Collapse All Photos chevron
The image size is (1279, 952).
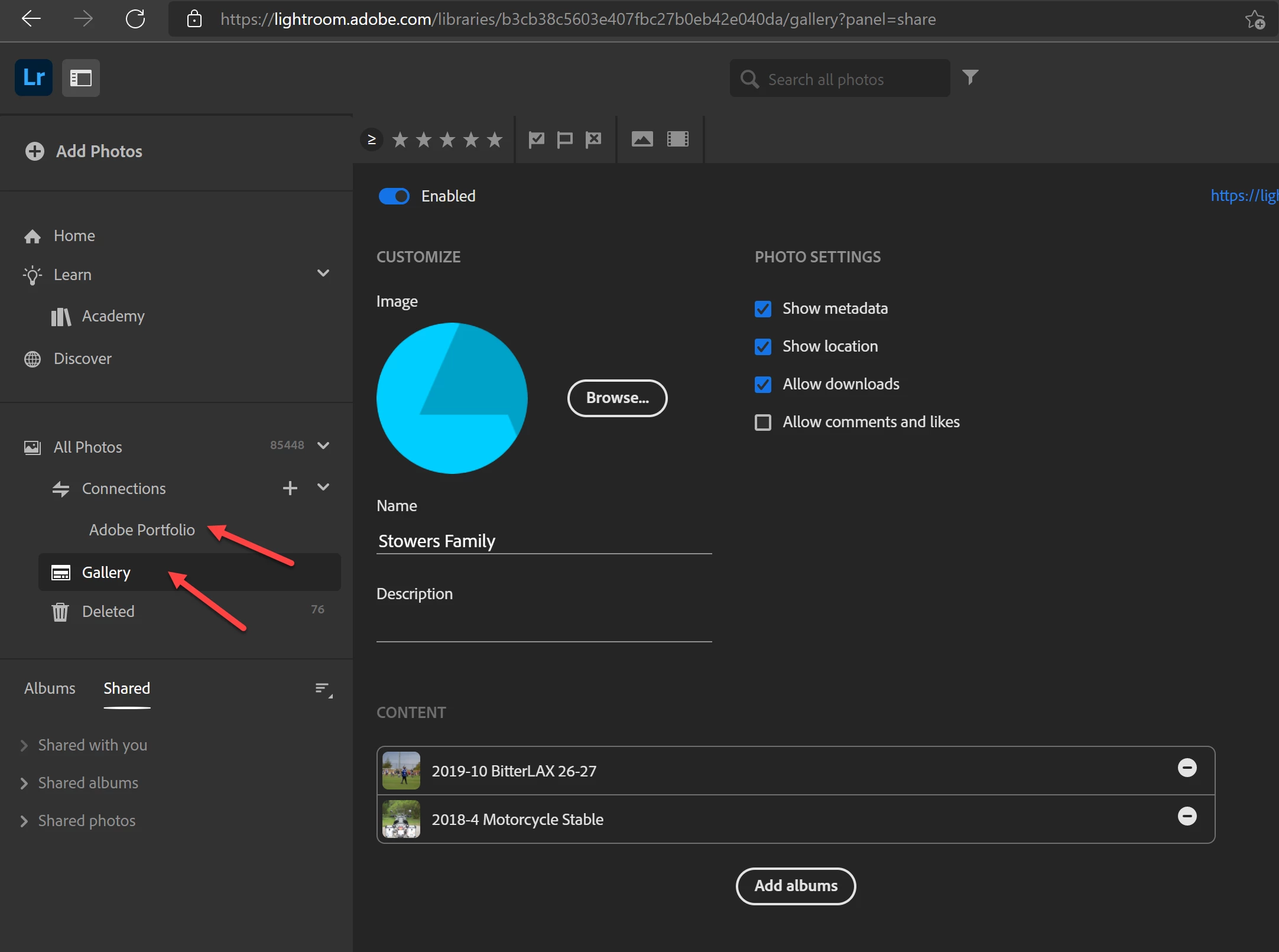pyautogui.click(x=323, y=446)
